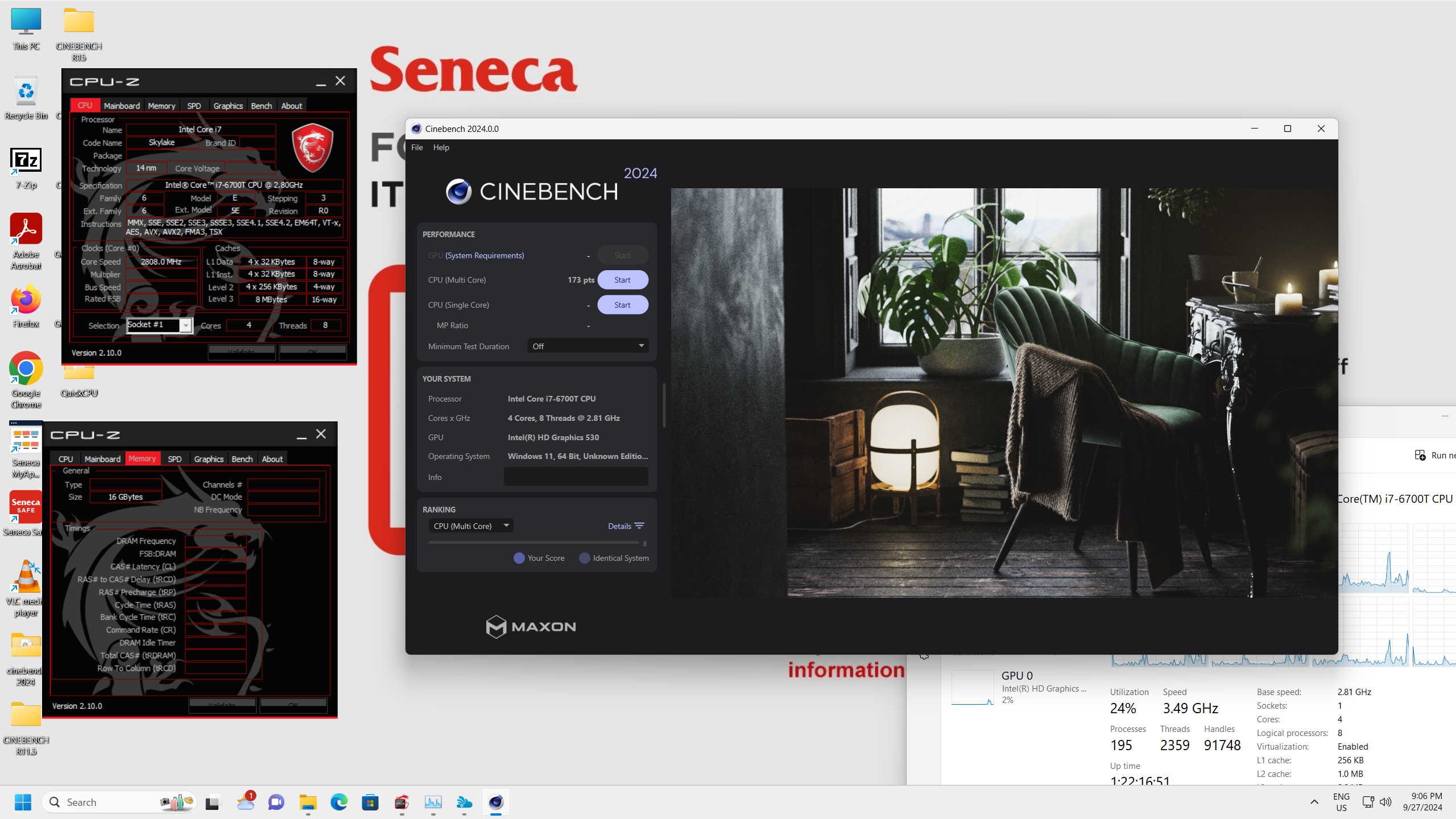Open SPD tab in lower CPU-Z window
The image size is (1456, 819).
pyautogui.click(x=175, y=459)
